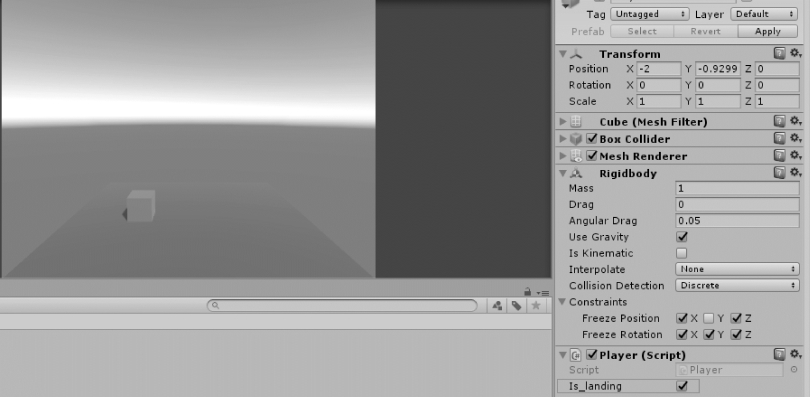Disable the Use Gravity checkbox
Image resolution: width=810 pixels, height=397 pixels.
coord(682,237)
